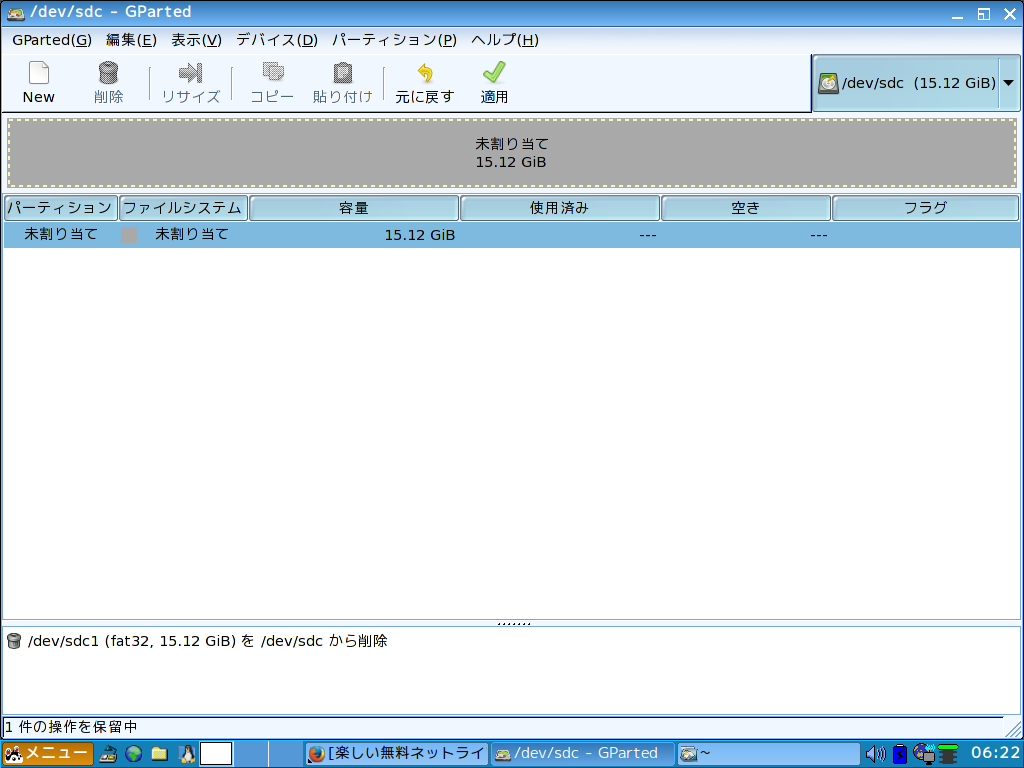The height and width of the screenshot is (768, 1024).
Task: Click the network globe tray icon
Action: 924,754
